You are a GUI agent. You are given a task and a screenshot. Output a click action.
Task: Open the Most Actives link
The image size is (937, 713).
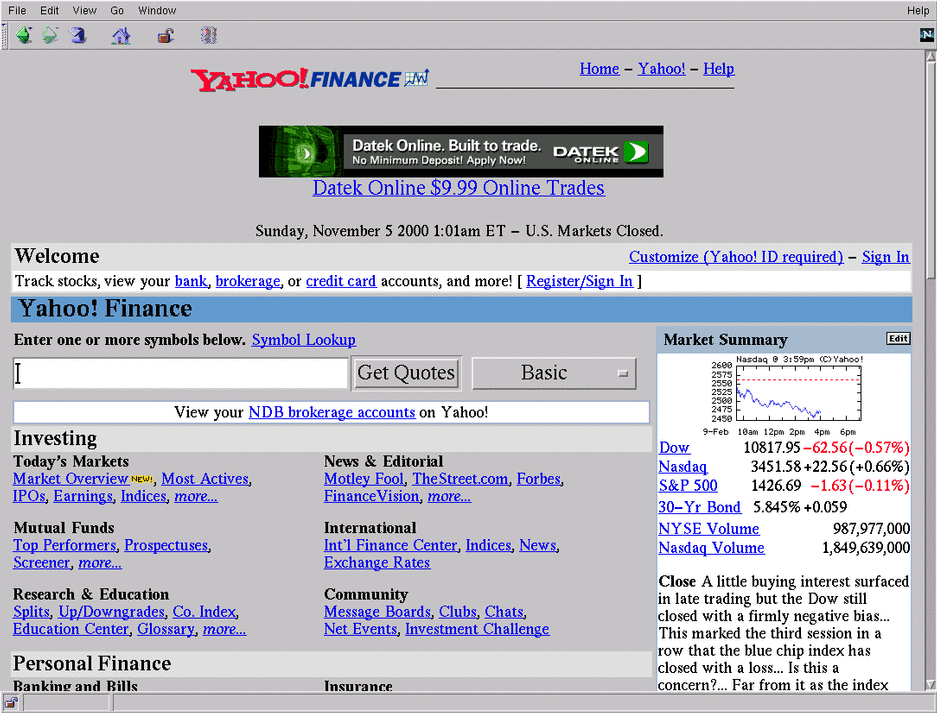205,479
